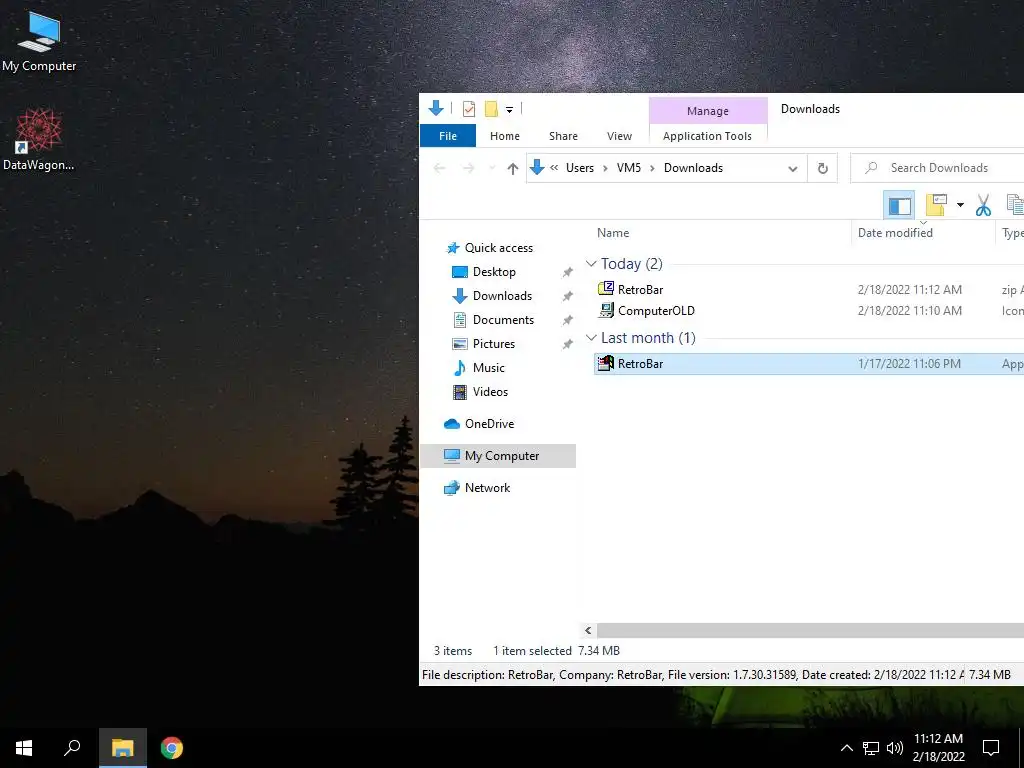
Task: Select the RetroBar application file
Action: point(808,364)
